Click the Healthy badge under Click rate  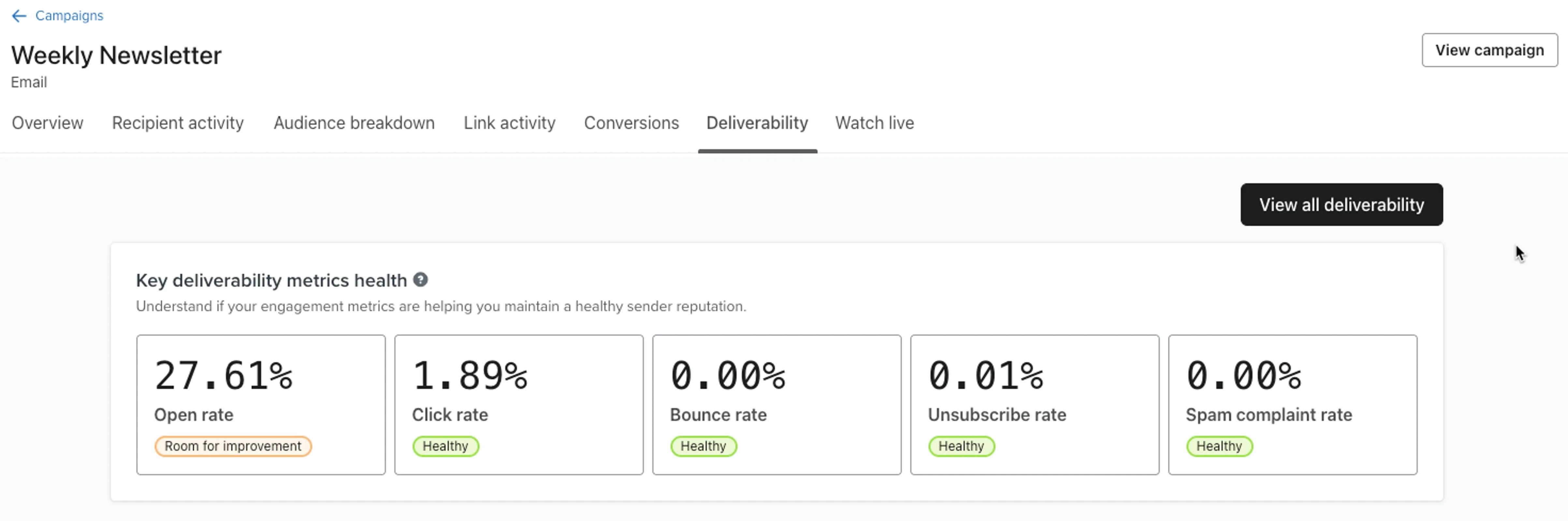pos(446,446)
